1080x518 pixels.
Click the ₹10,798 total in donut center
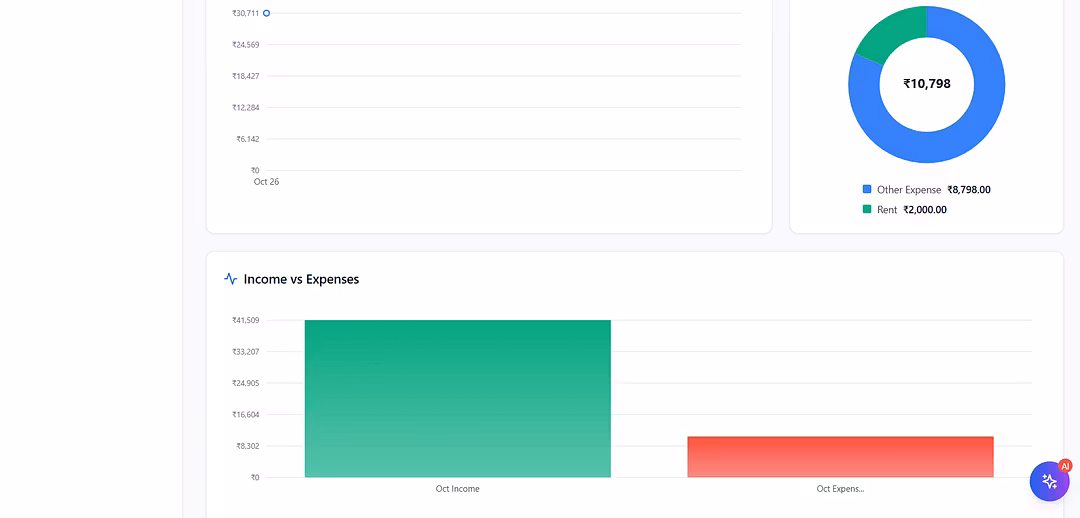pos(927,84)
